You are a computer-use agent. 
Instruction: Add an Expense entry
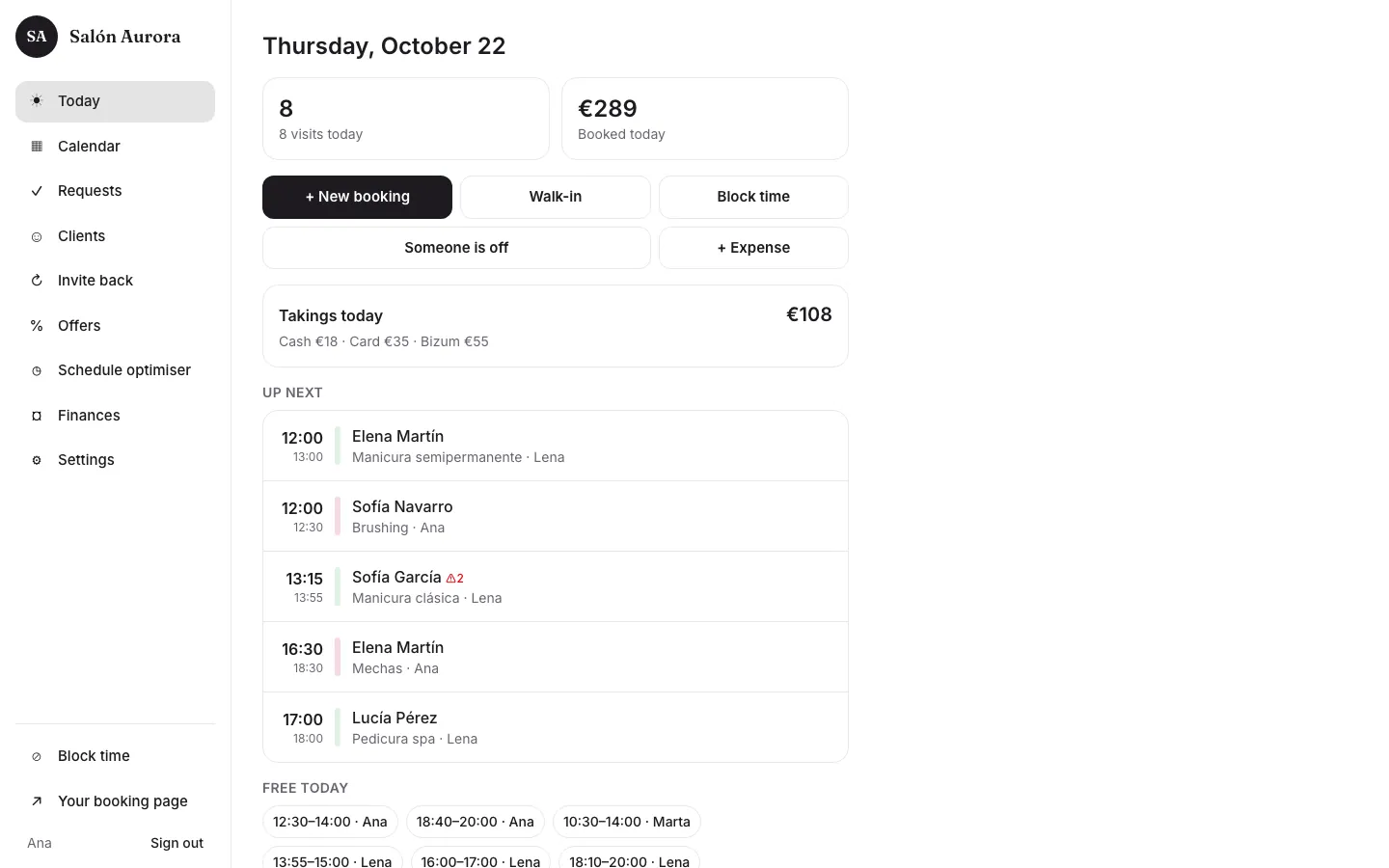coord(753,248)
